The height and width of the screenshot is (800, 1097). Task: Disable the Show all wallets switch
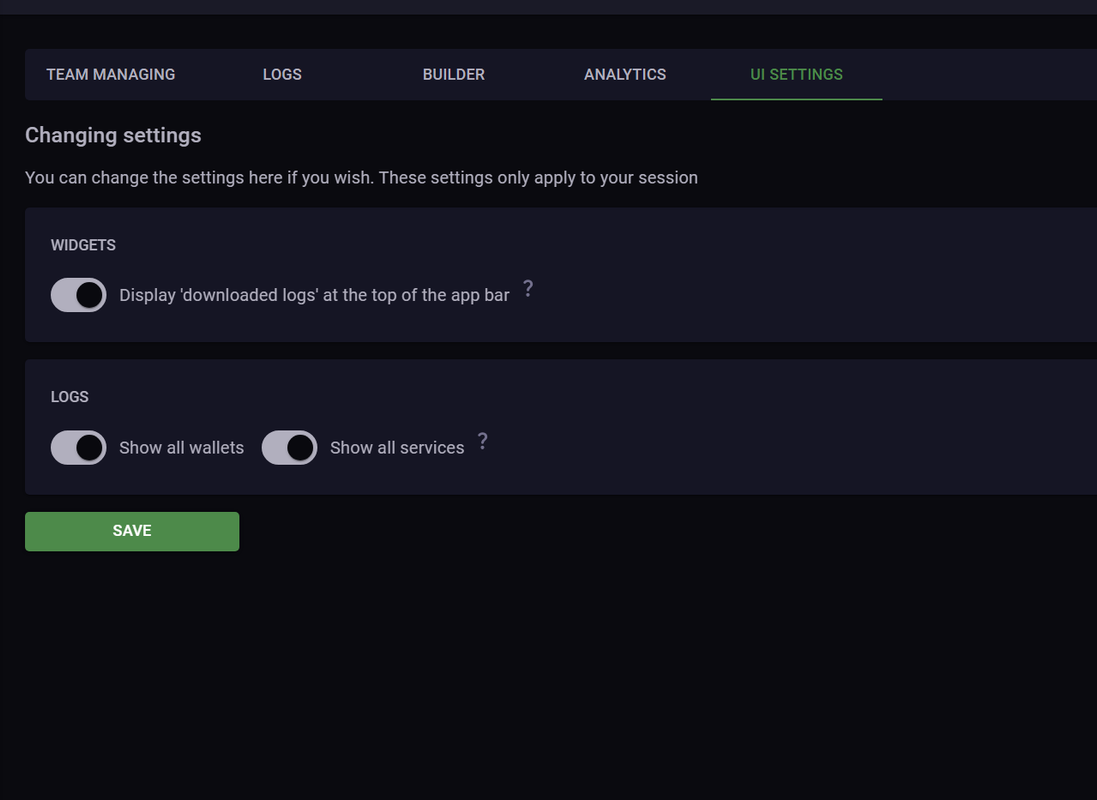click(x=79, y=447)
